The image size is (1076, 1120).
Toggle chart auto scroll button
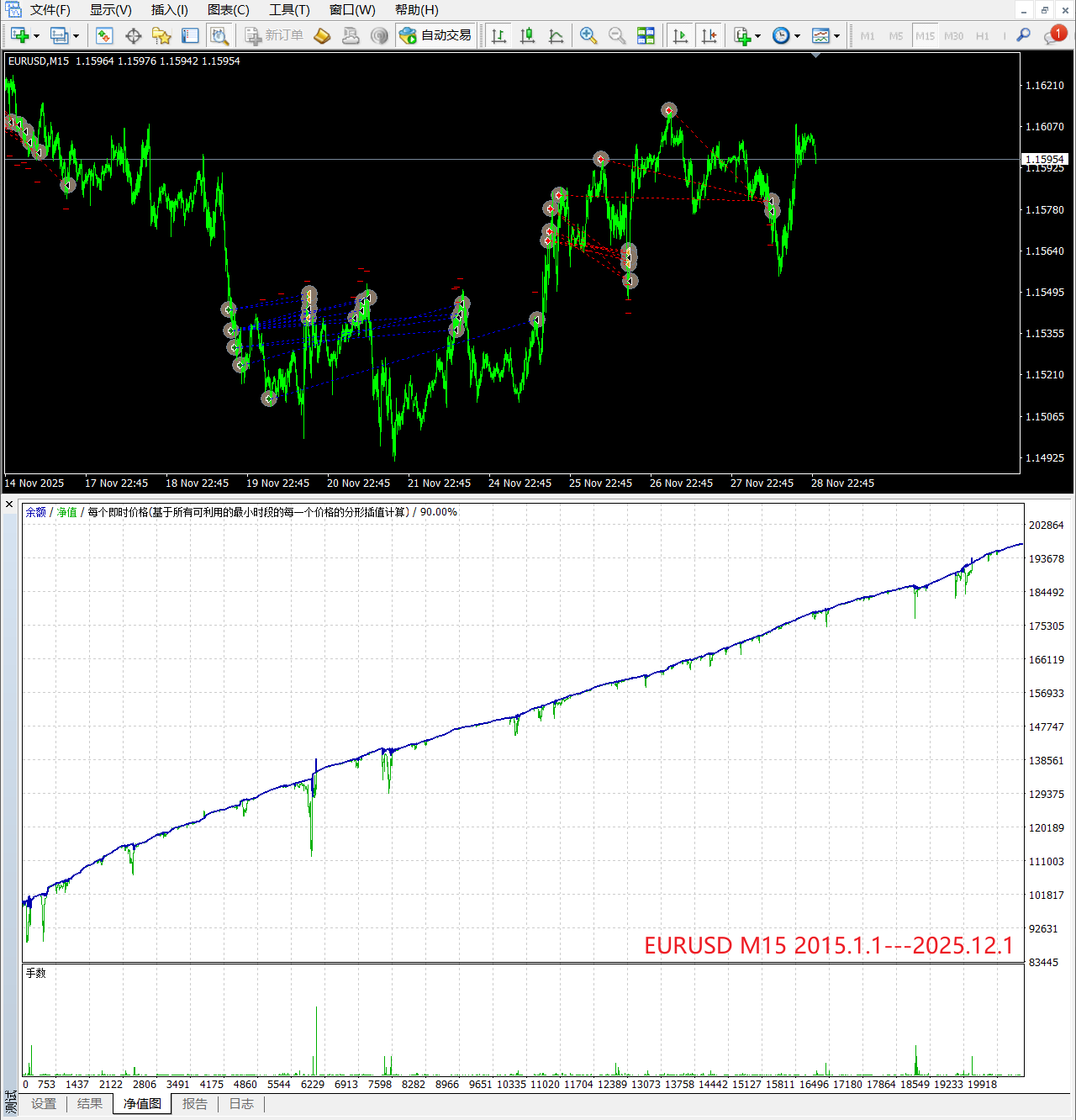click(x=681, y=35)
